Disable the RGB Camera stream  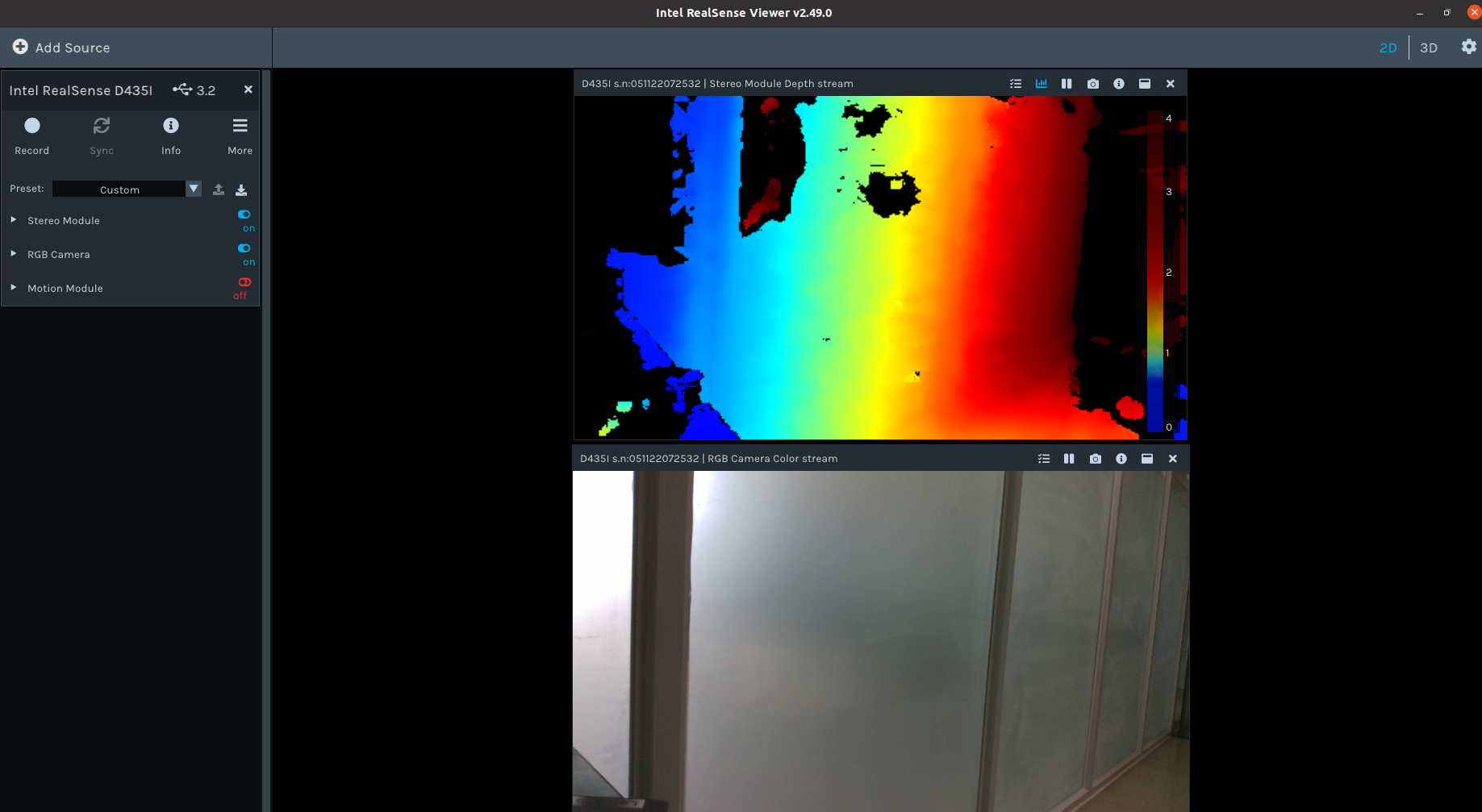[244, 248]
